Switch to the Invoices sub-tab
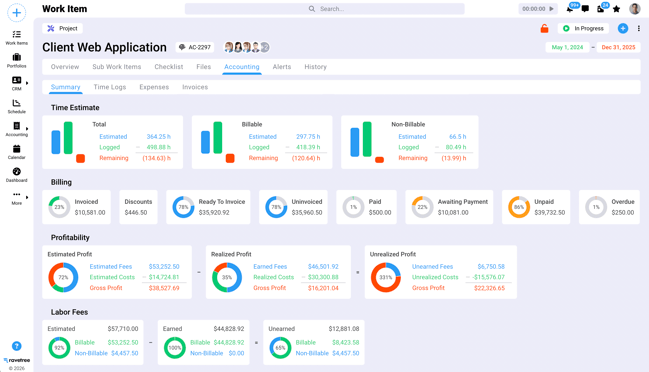This screenshot has width=649, height=372. 195,87
